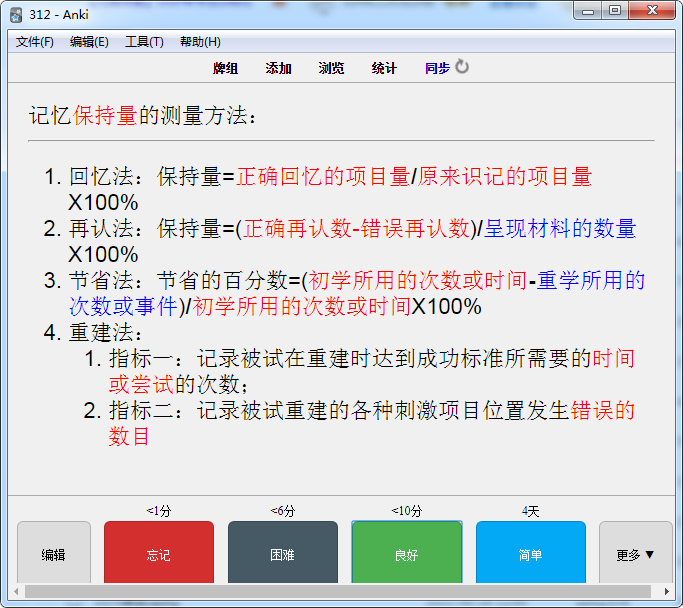Image resolution: width=683 pixels, height=608 pixels.
Task: Open the 帮助(H) menu
Action: (x=200, y=42)
